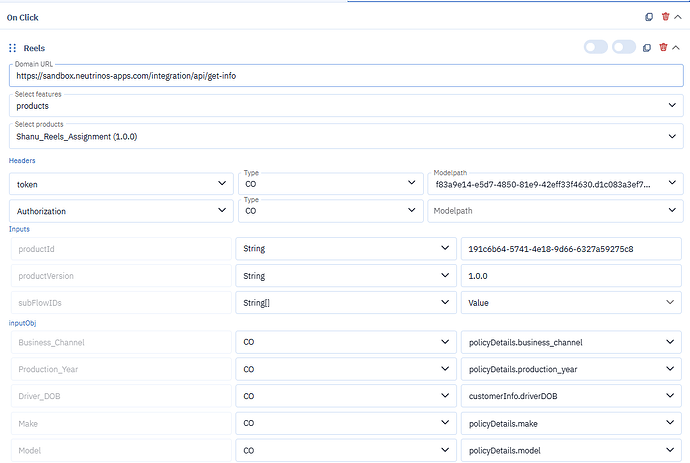Screen dimensions: 690x463
Task: Change Type dropdown for Authorization header
Action: pos(330,211)
